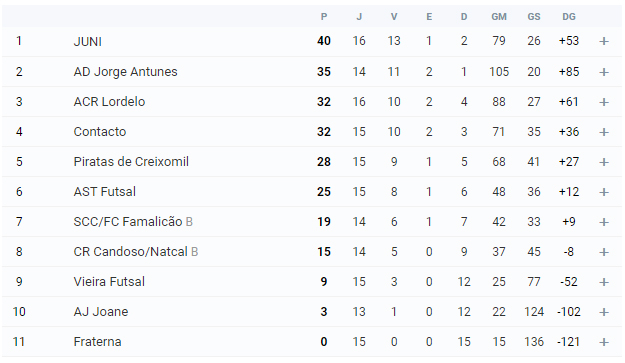Select the Piratas de Creixomil team name
625x363 pixels.
(x=131, y=162)
